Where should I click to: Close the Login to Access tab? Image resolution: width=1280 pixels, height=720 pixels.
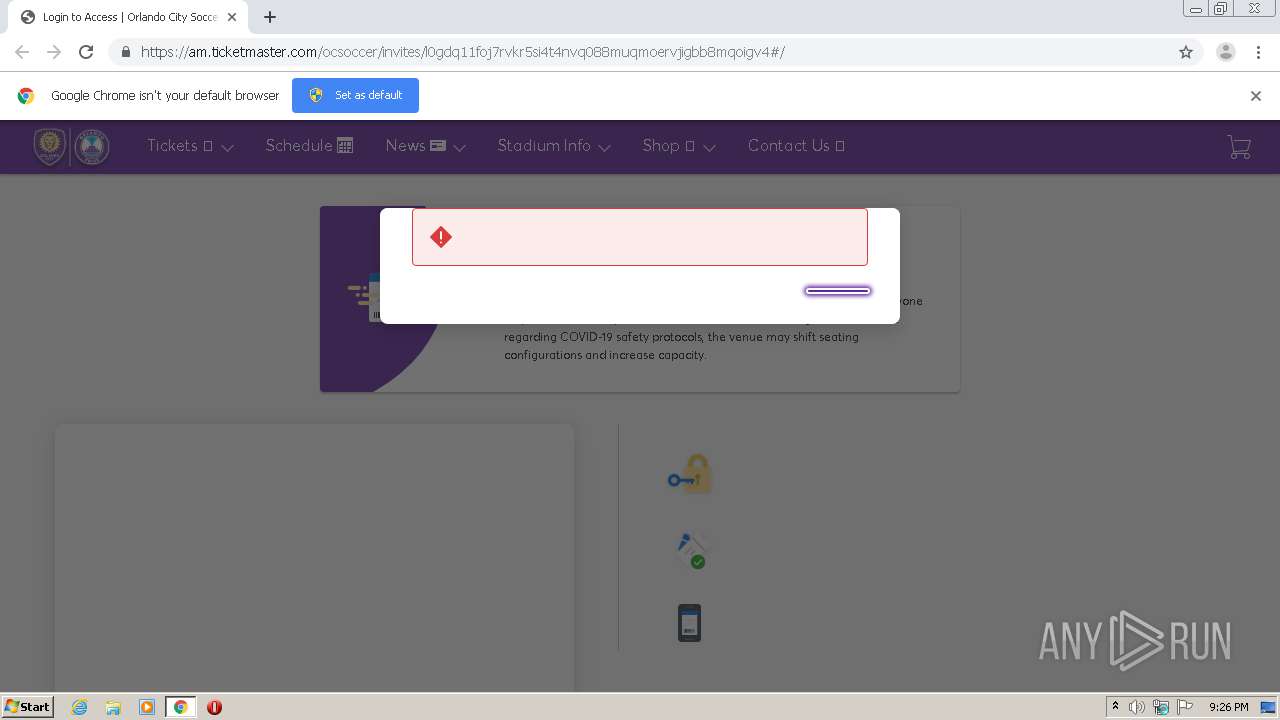[x=232, y=17]
